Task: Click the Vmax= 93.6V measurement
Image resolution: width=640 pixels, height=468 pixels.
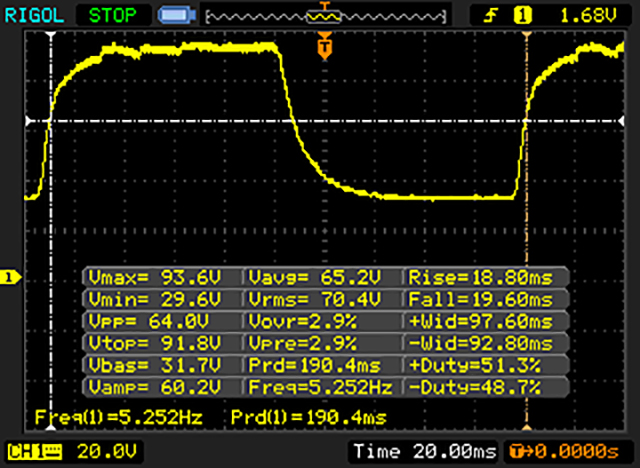Action: 155,278
